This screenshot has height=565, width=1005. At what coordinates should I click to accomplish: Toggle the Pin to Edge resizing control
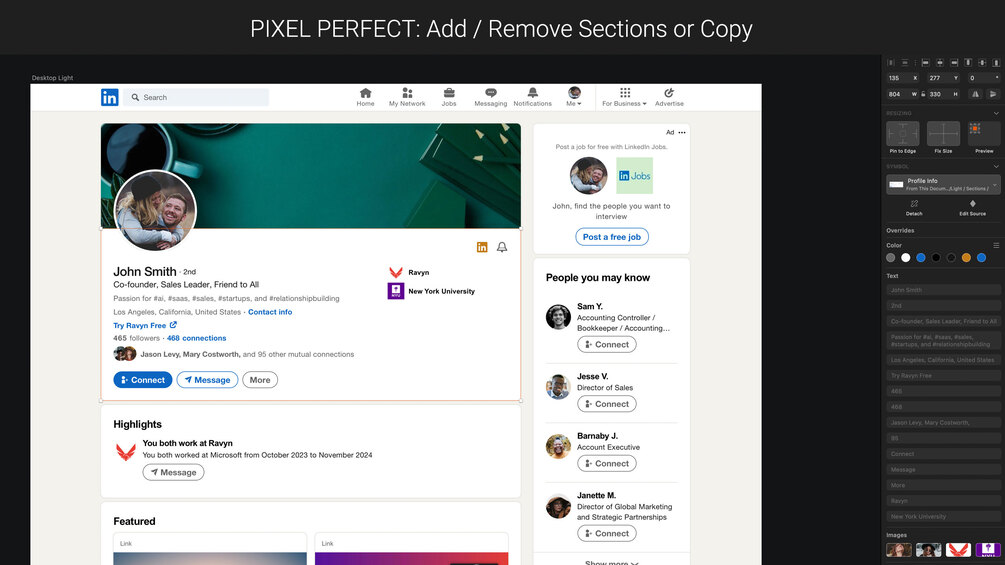[902, 134]
